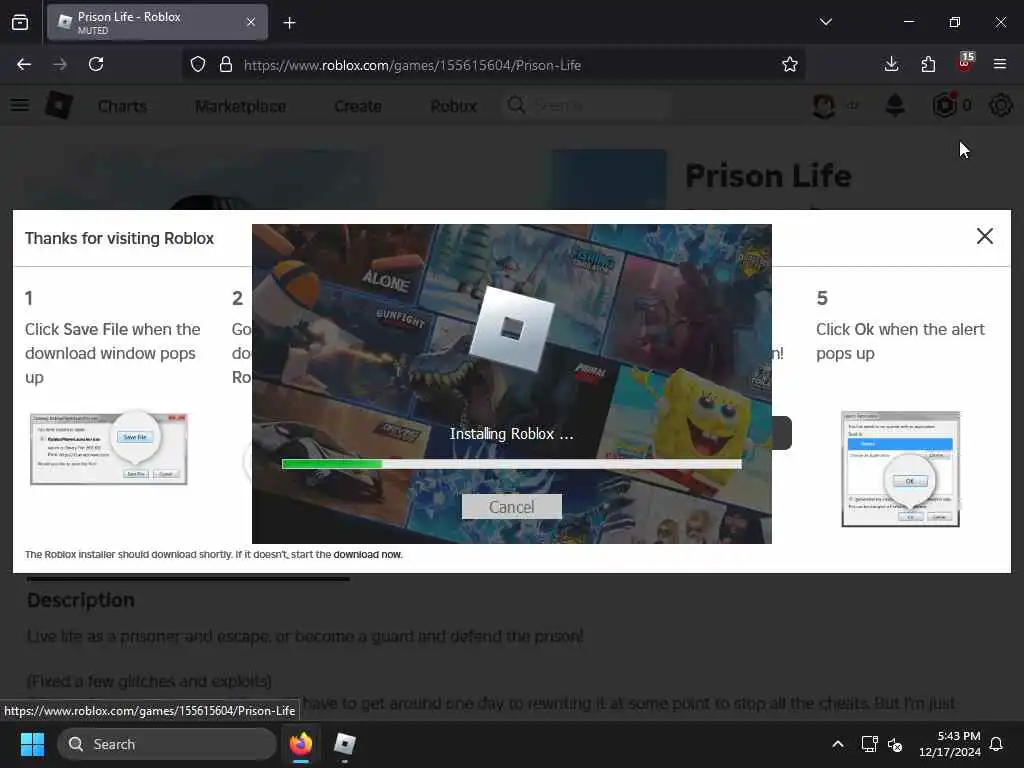The image size is (1024, 768).
Task: Open the Create page
Action: coord(358,106)
